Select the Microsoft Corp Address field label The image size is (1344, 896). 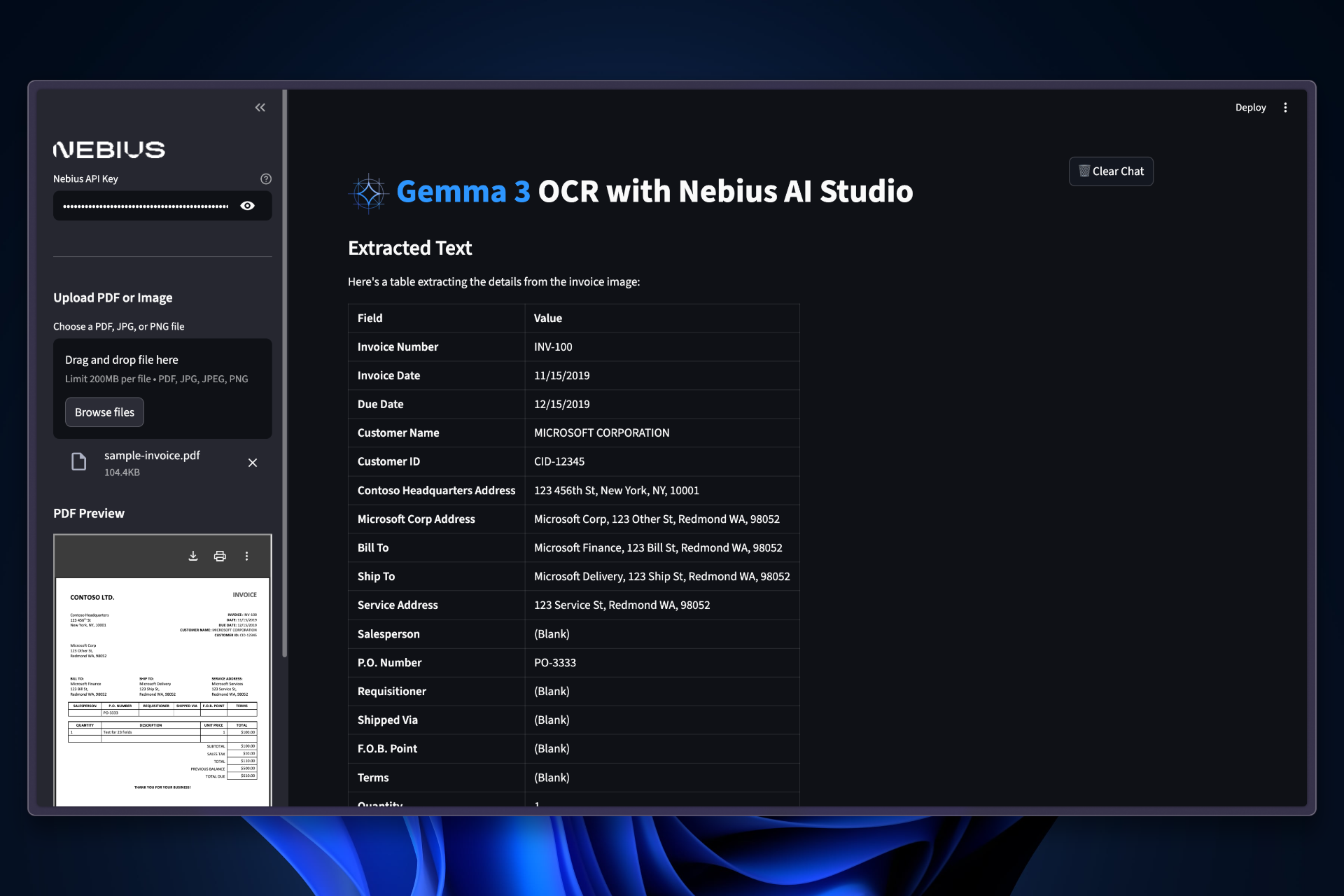[416, 519]
